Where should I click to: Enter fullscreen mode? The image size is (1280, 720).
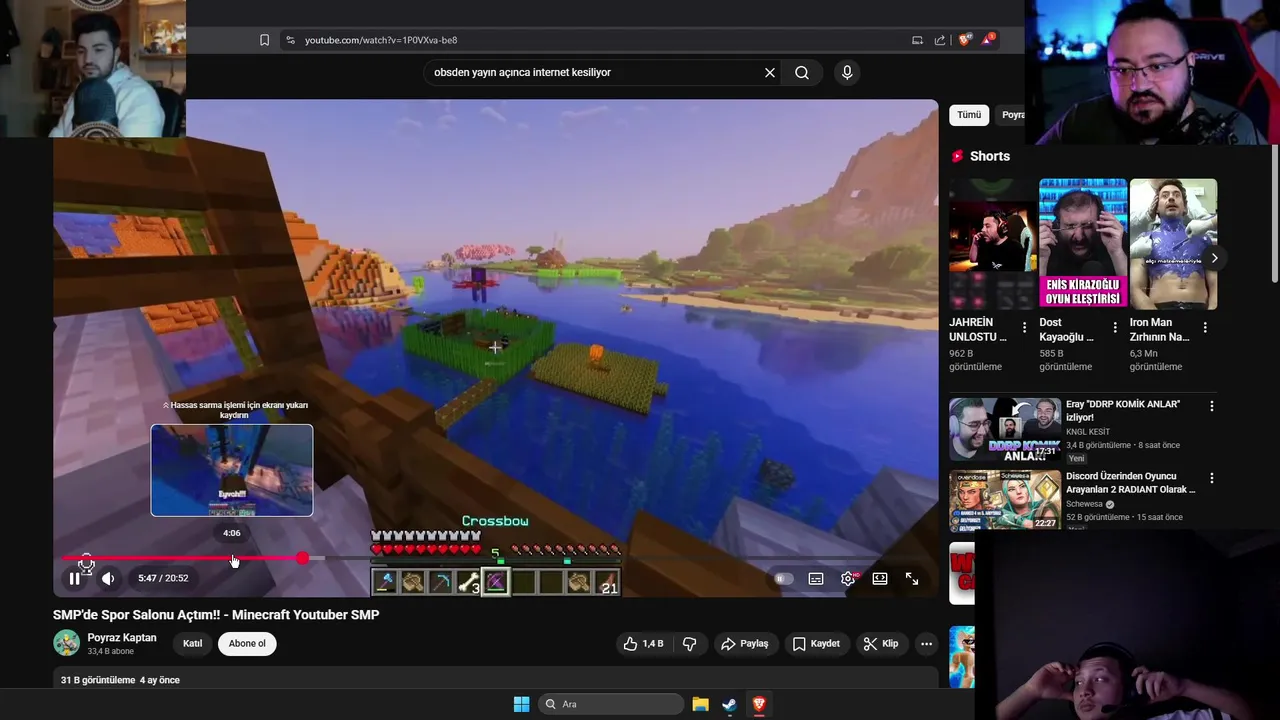[912, 578]
